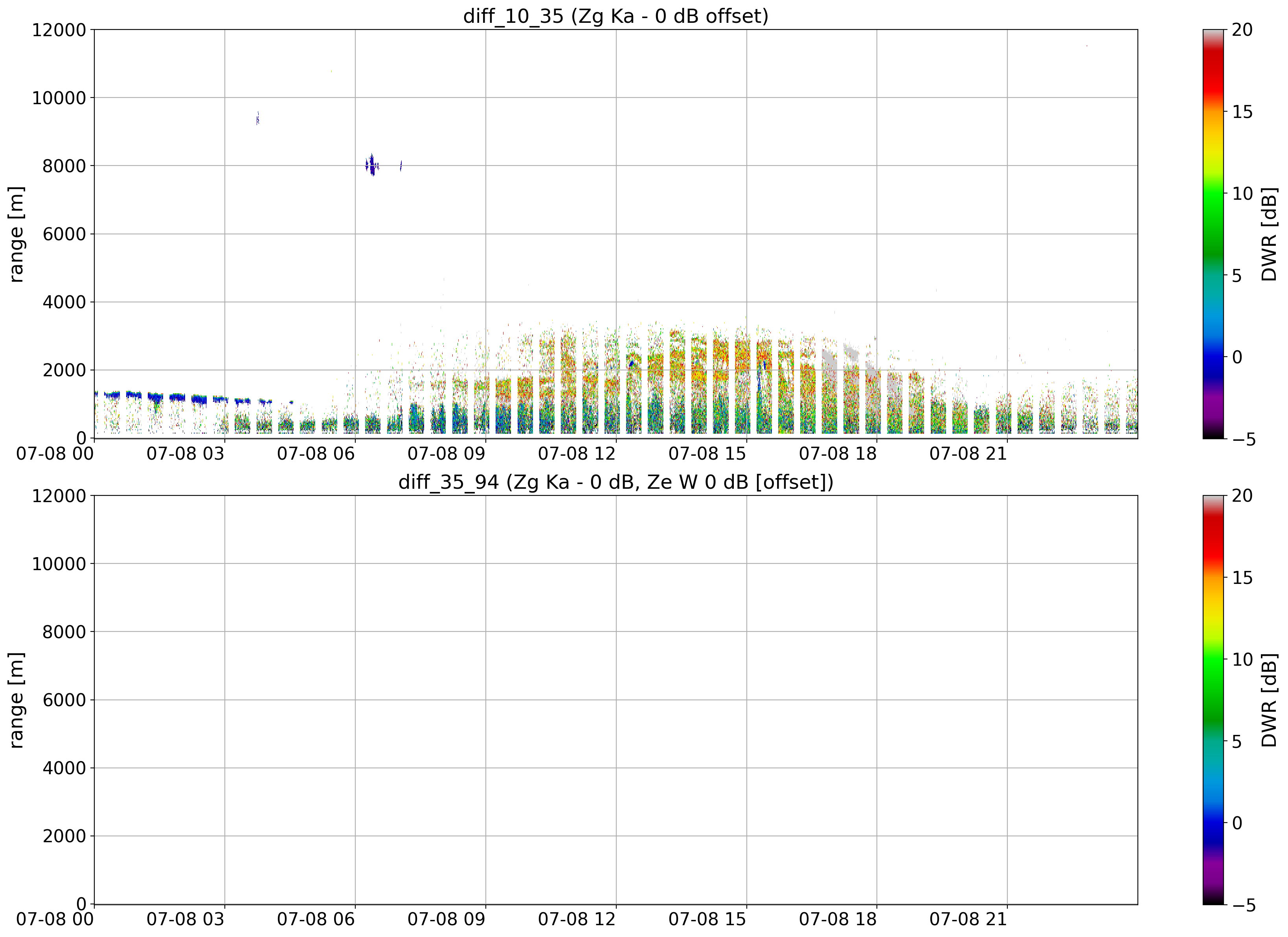Click the 2000 tick on the diff_10_35 range axis
The image size is (1288, 937).
tap(64, 370)
